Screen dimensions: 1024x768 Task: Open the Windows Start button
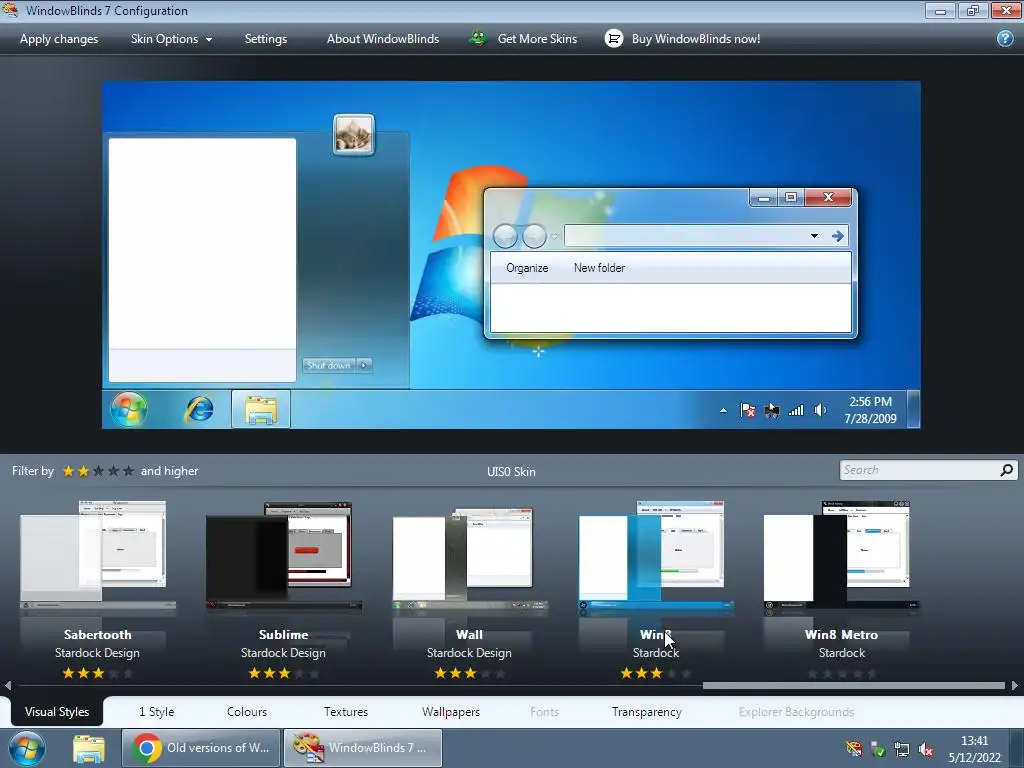(x=26, y=748)
